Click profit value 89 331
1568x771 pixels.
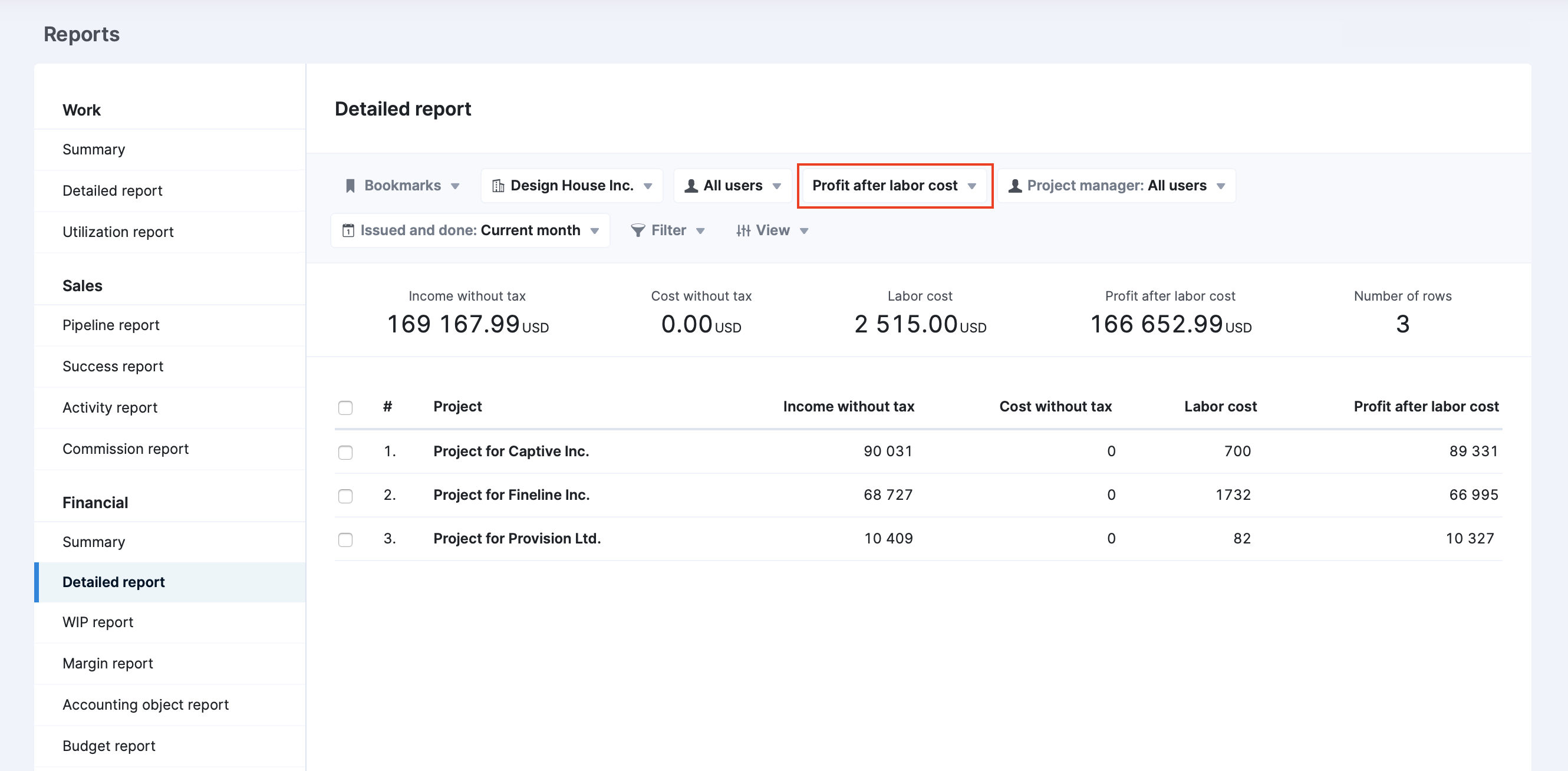[x=1474, y=452]
